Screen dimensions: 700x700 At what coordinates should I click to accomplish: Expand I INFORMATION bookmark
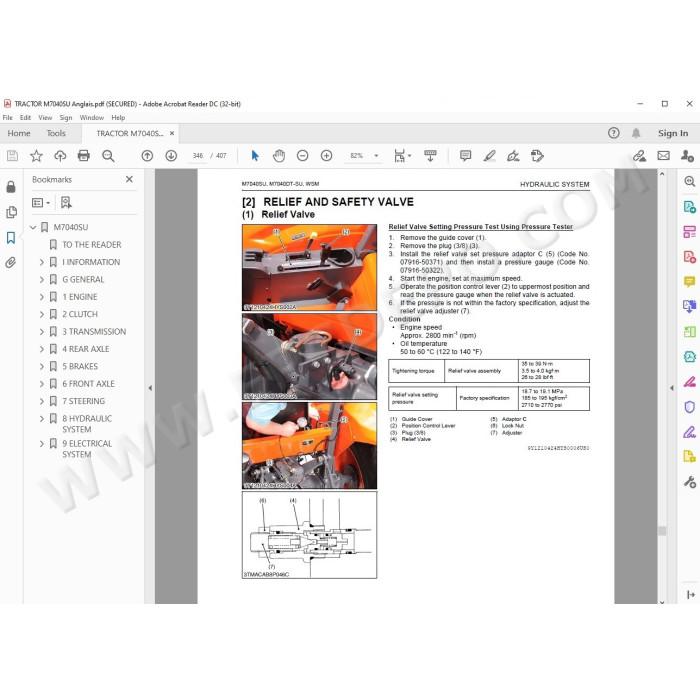(42, 262)
